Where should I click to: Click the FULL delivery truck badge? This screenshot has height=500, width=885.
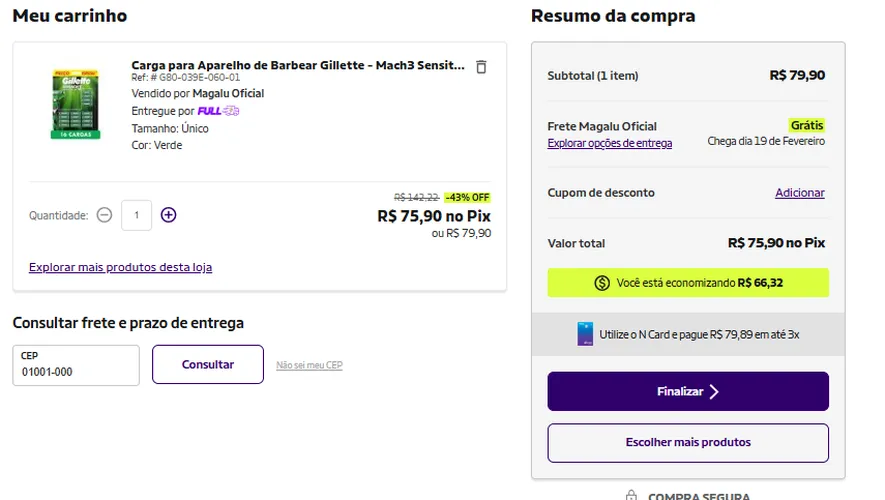(218, 111)
